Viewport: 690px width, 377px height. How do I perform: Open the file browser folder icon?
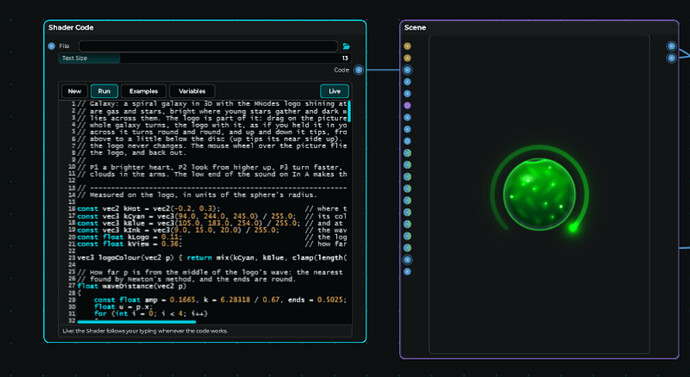coord(346,46)
